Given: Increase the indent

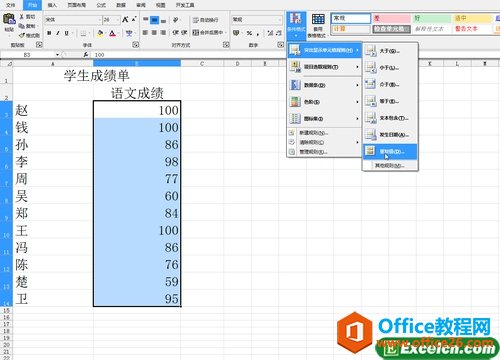Looking at the screenshot, I should click(x=184, y=33).
